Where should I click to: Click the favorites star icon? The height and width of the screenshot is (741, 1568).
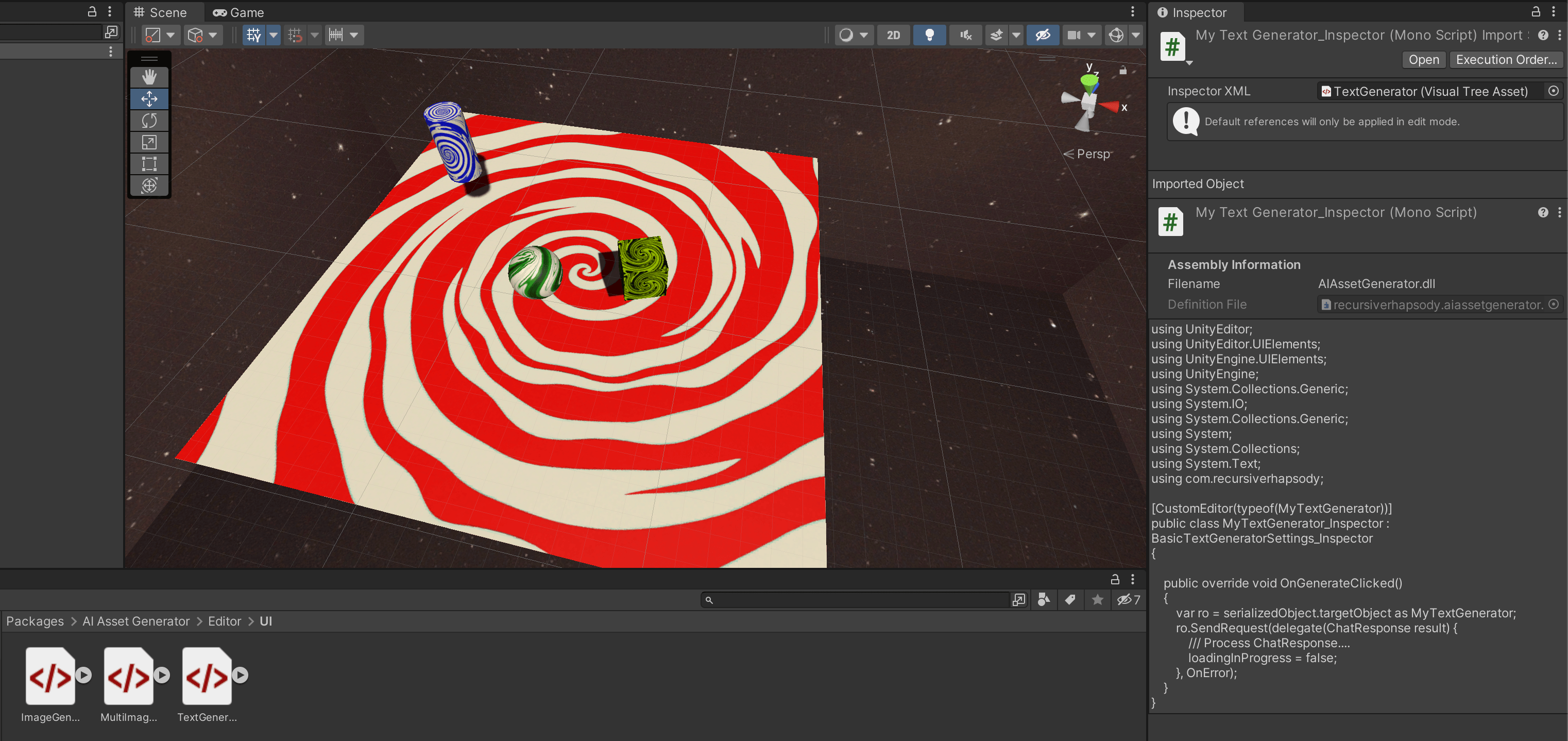coord(1098,600)
